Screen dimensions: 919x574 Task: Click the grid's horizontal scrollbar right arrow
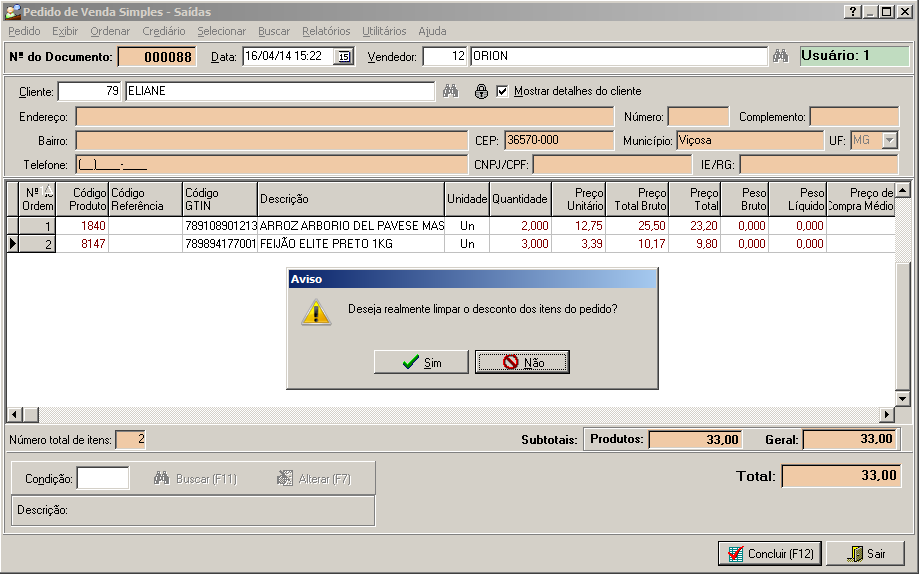(x=887, y=415)
